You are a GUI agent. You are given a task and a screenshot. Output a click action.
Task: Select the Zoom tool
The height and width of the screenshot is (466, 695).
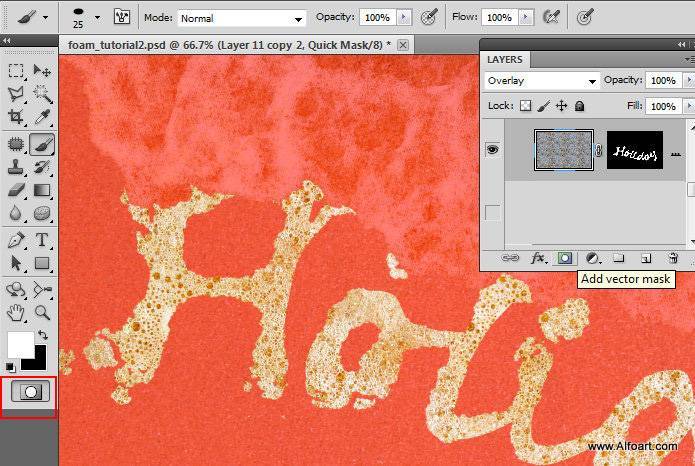(43, 313)
